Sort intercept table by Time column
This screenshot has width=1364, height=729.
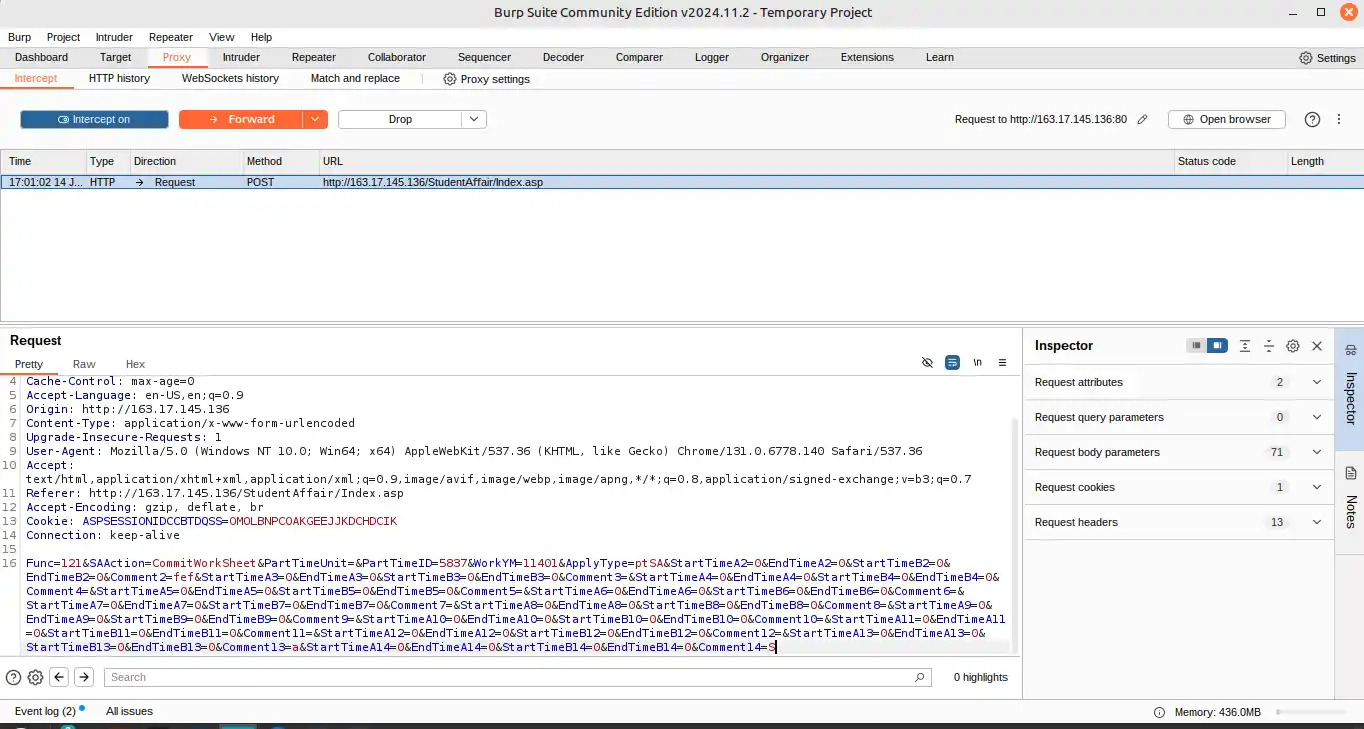tap(44, 161)
